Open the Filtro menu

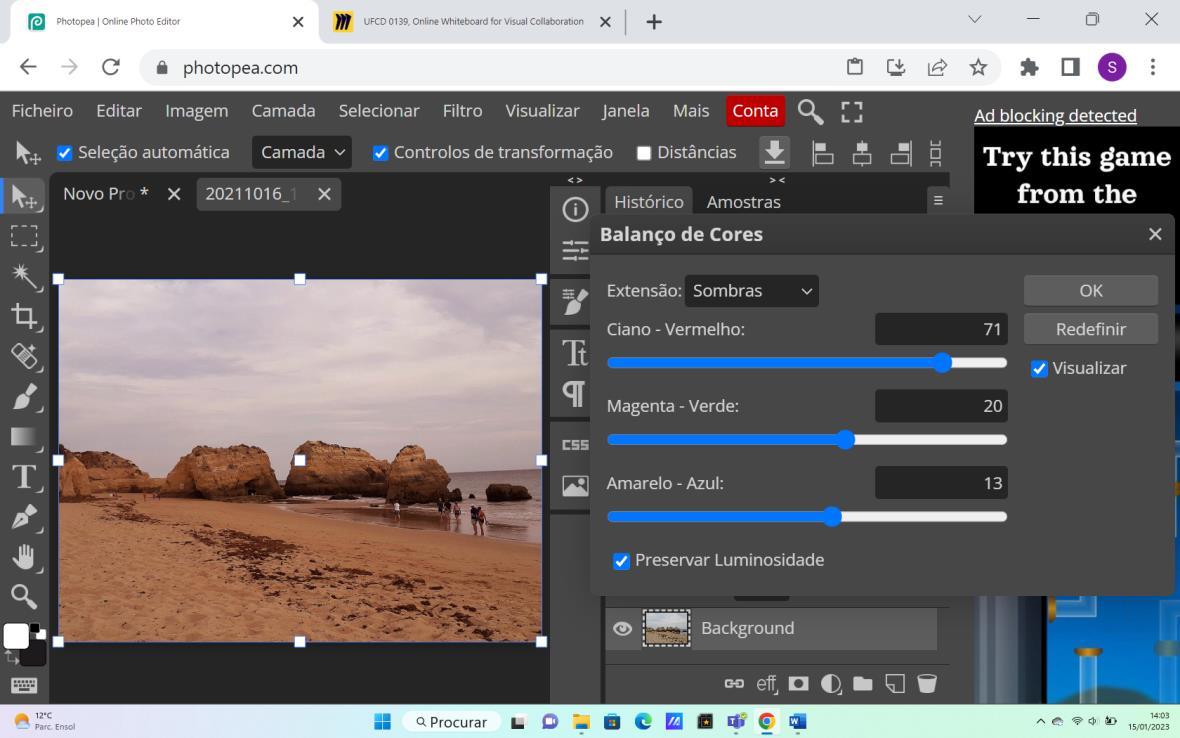pos(462,111)
